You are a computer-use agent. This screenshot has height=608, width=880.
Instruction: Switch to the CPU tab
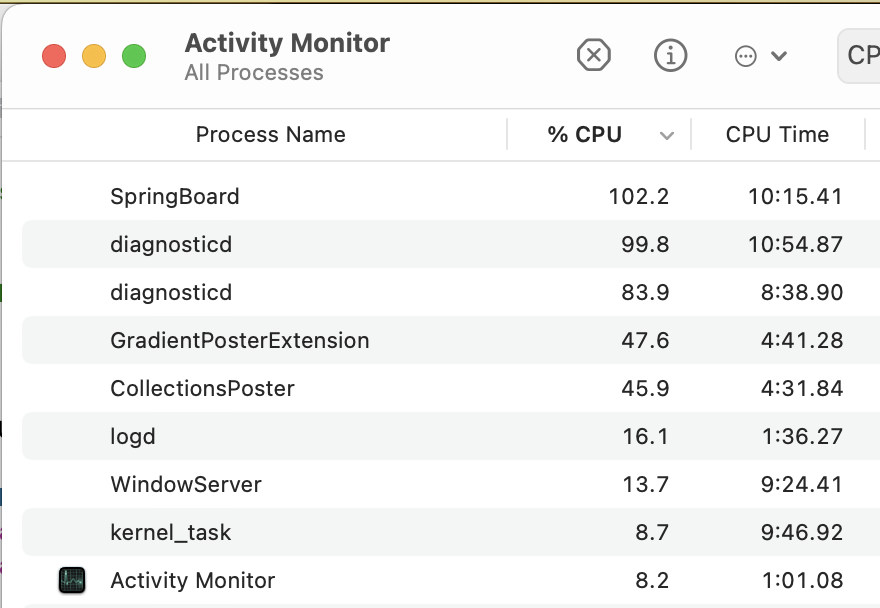click(x=860, y=55)
